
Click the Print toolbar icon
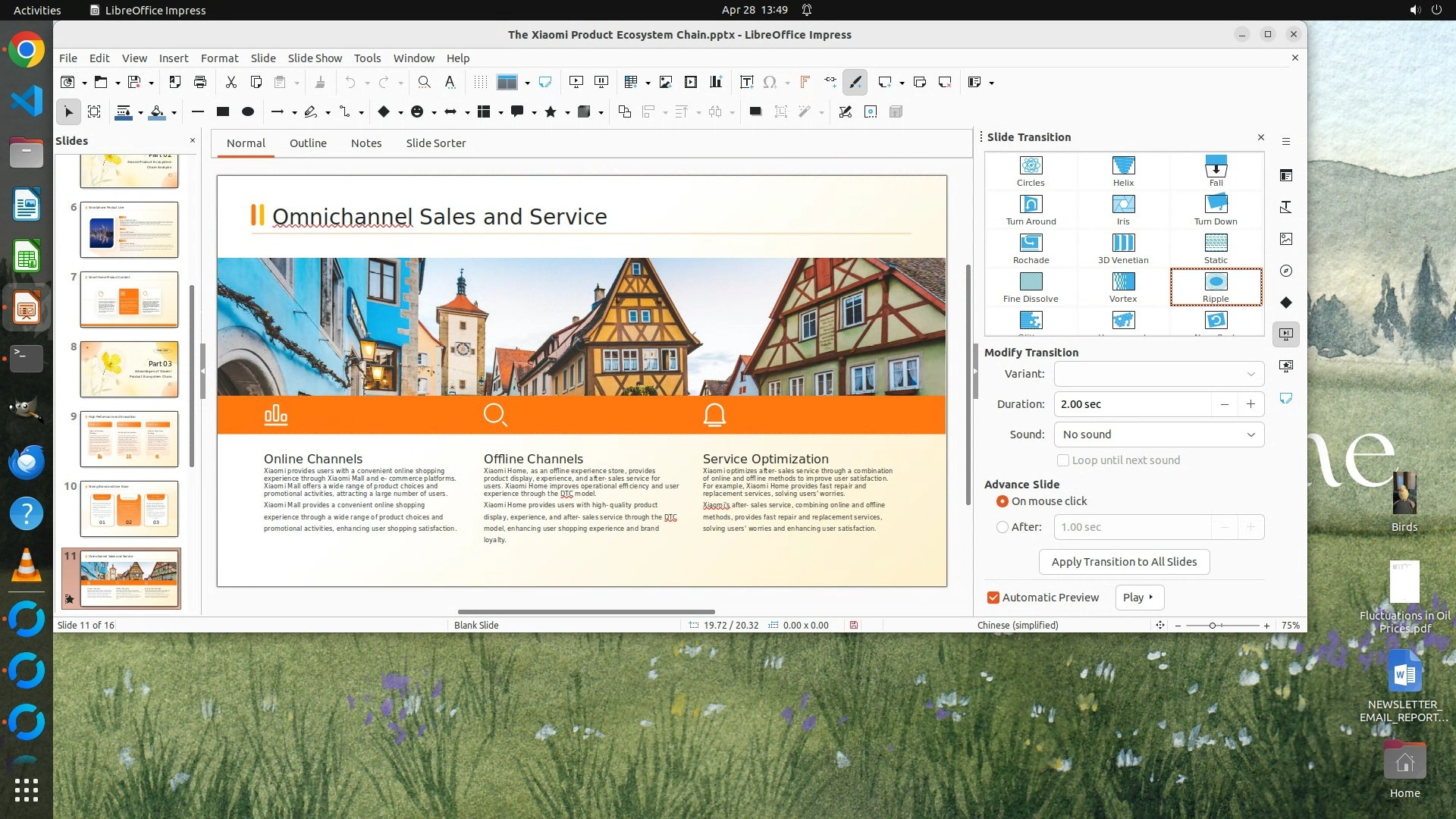click(x=200, y=82)
